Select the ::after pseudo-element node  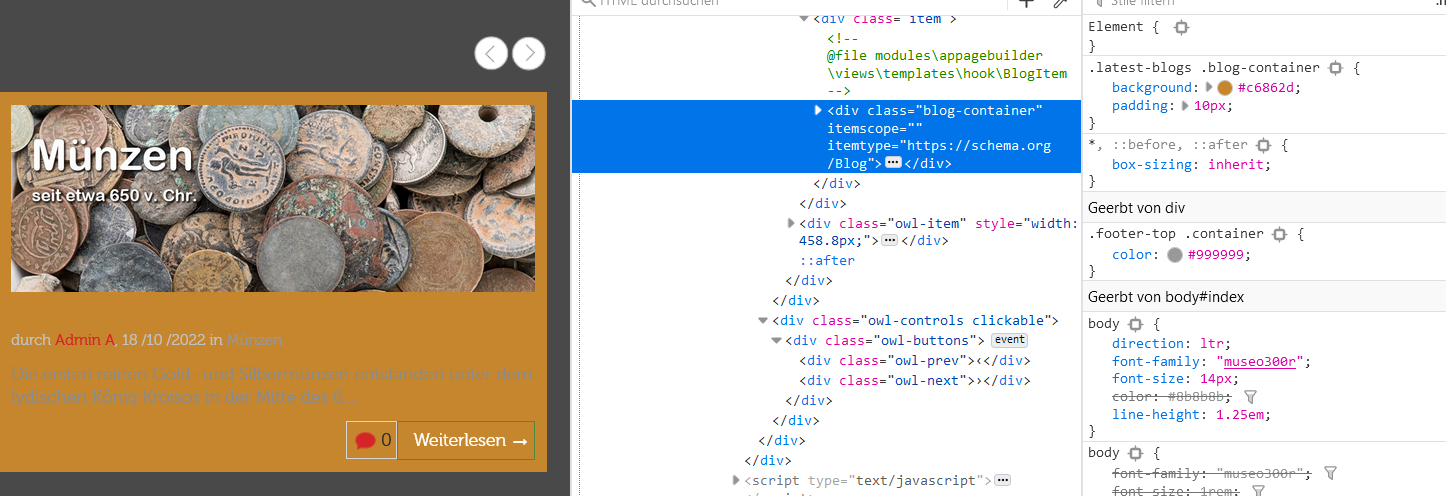[x=826, y=261]
